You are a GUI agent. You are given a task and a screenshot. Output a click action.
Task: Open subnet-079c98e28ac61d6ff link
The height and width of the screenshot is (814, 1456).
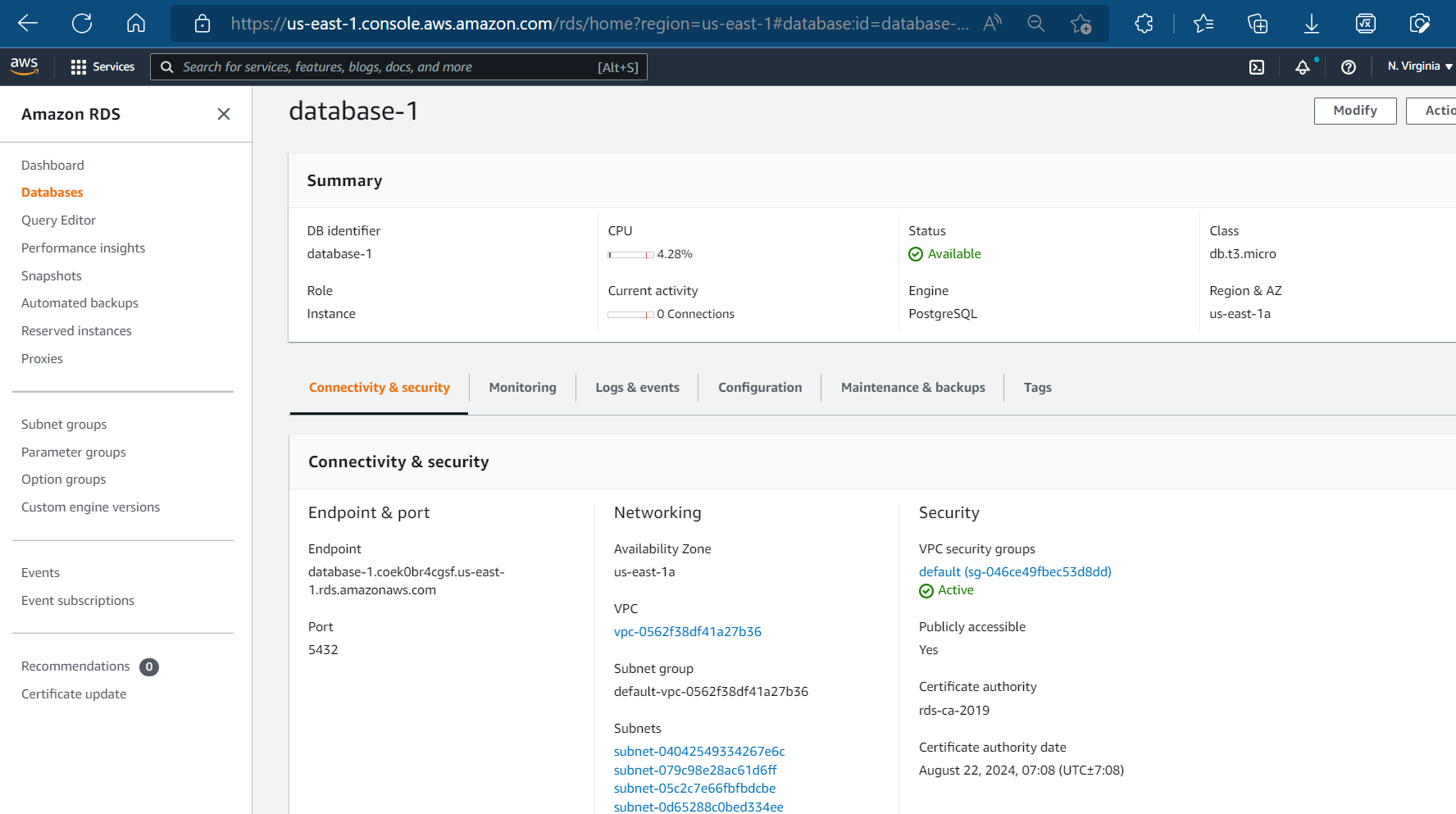coord(695,771)
